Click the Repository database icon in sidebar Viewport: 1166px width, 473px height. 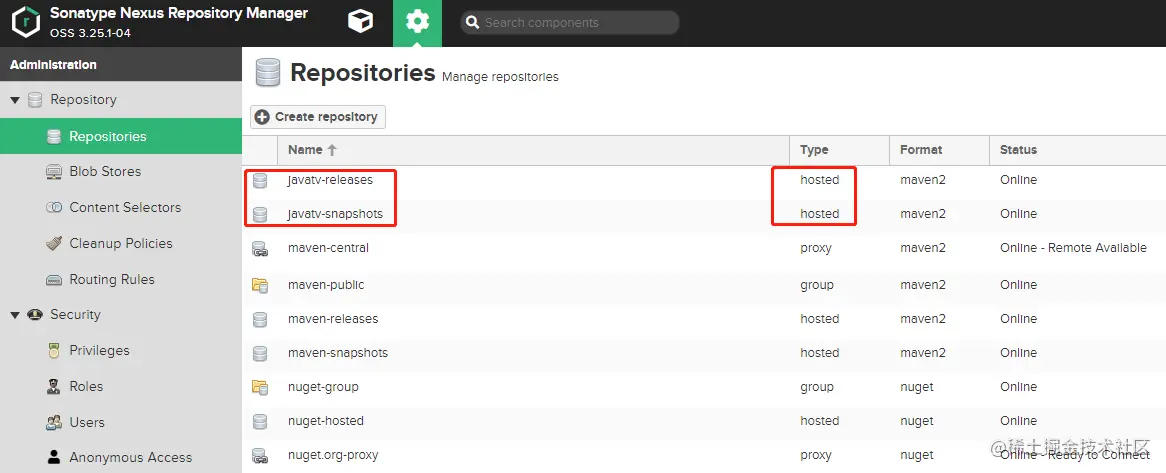(x=35, y=100)
